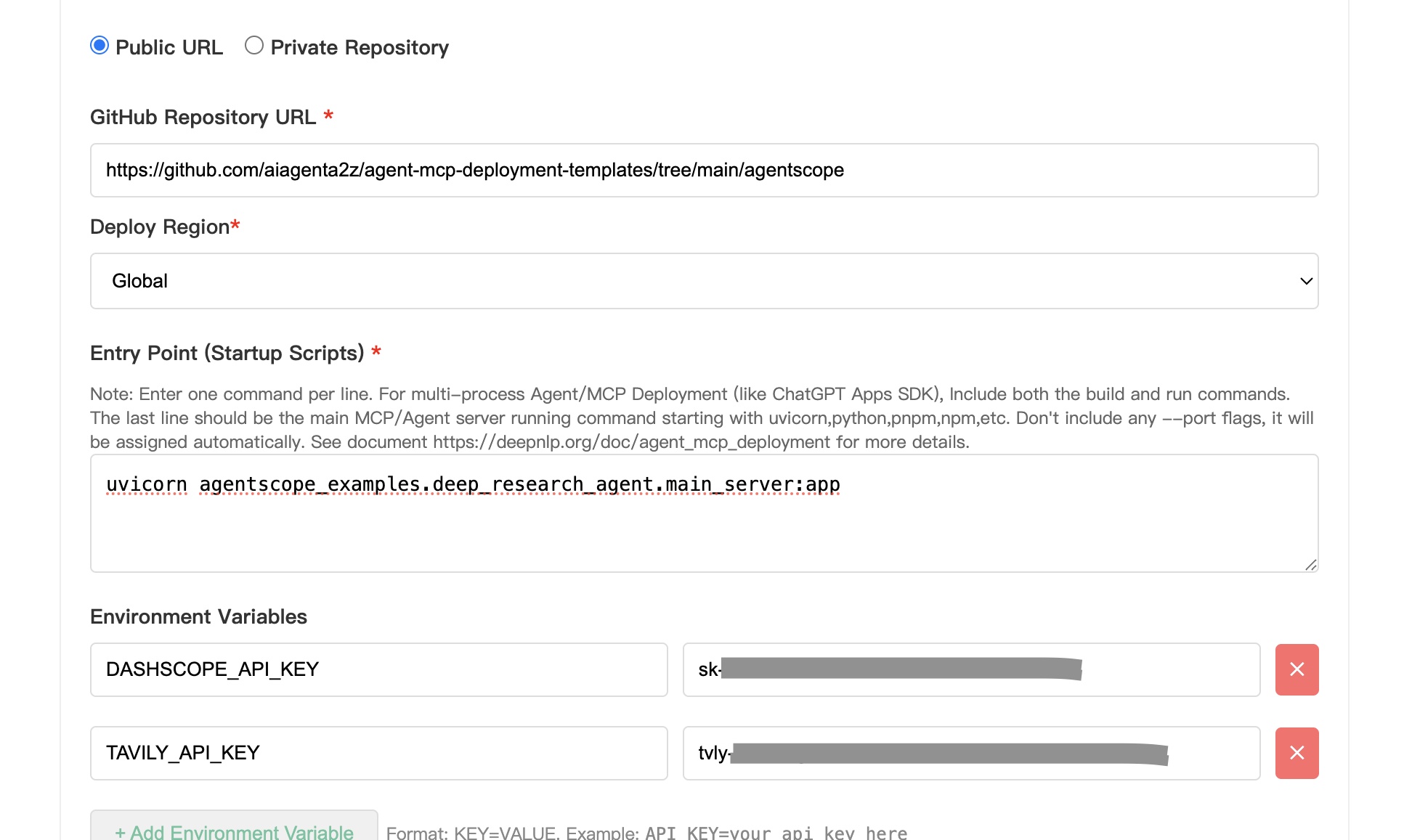Click the 'Entry Point (Startup Scripts)' label

coord(227,353)
